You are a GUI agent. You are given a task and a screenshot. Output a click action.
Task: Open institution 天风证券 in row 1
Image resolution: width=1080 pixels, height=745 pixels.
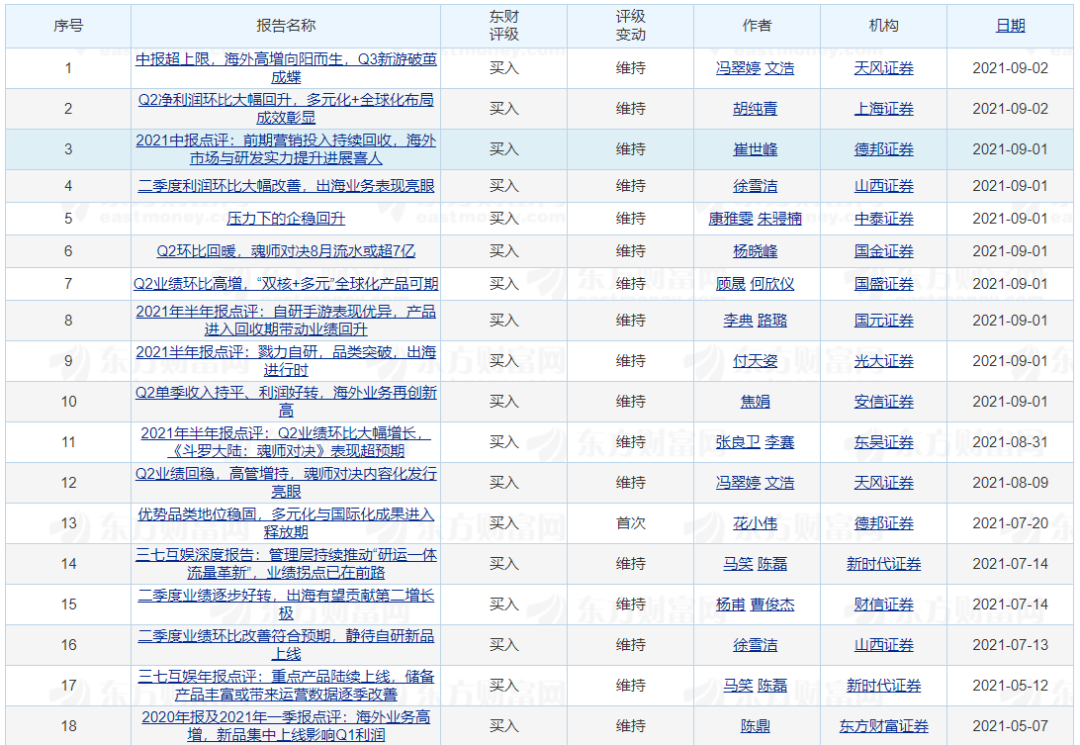pos(884,68)
